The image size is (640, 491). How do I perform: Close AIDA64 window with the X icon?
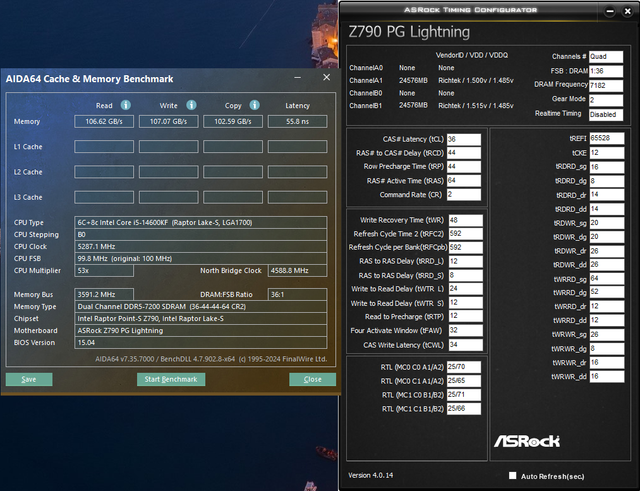327,77
